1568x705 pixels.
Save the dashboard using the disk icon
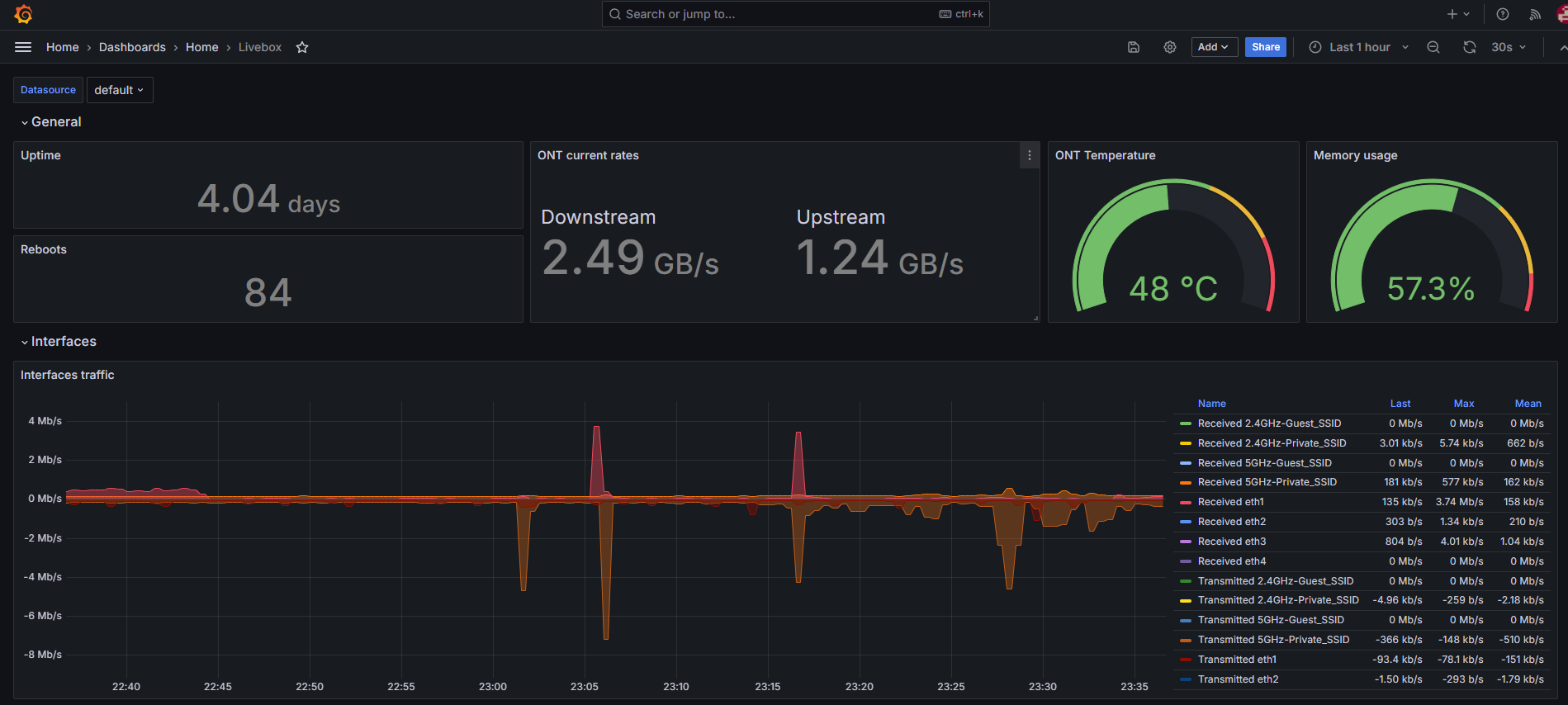tap(1134, 47)
